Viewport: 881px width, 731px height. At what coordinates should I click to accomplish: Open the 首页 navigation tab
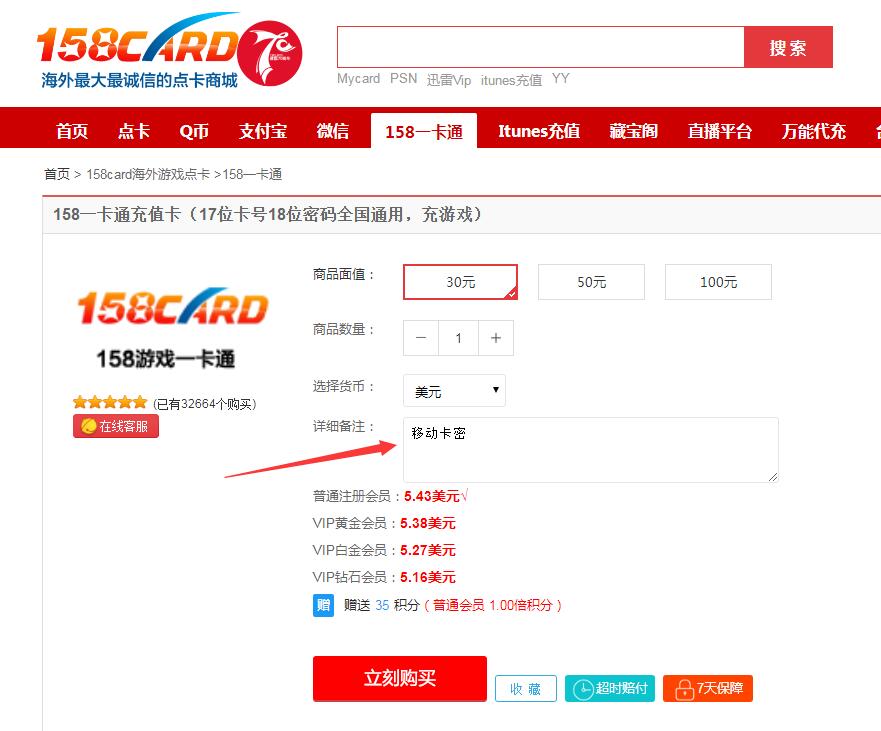coord(72,131)
